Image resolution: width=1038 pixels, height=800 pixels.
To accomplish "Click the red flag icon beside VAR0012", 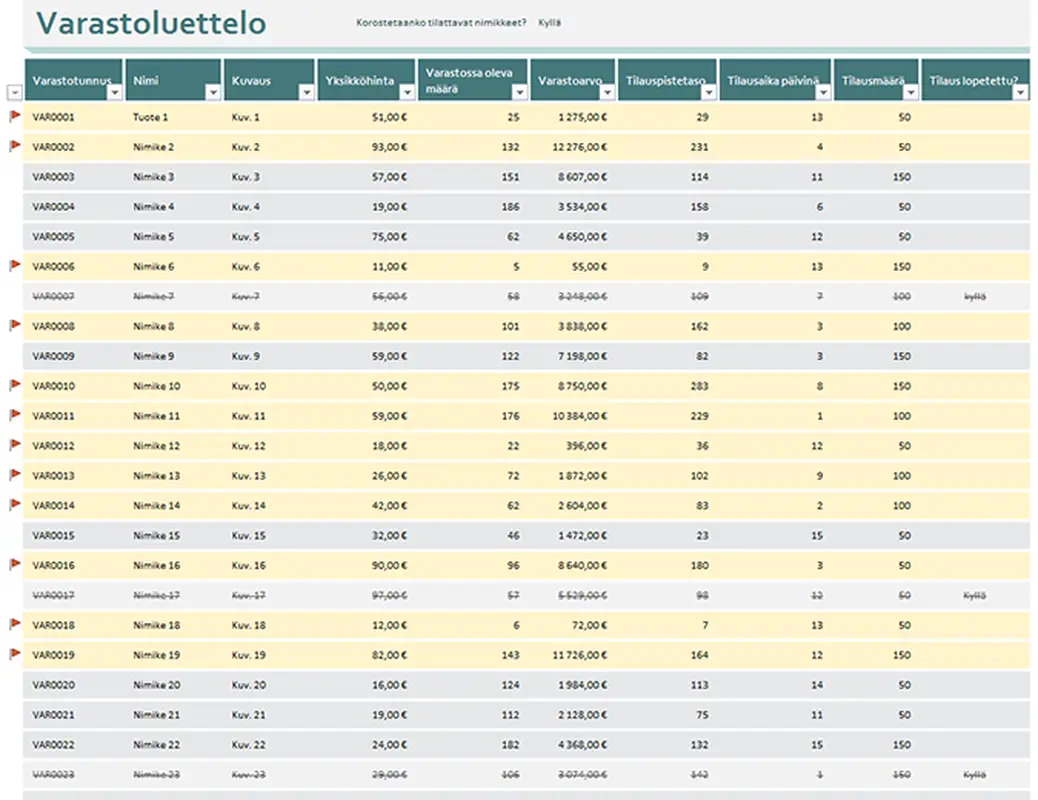I will tap(15, 445).
